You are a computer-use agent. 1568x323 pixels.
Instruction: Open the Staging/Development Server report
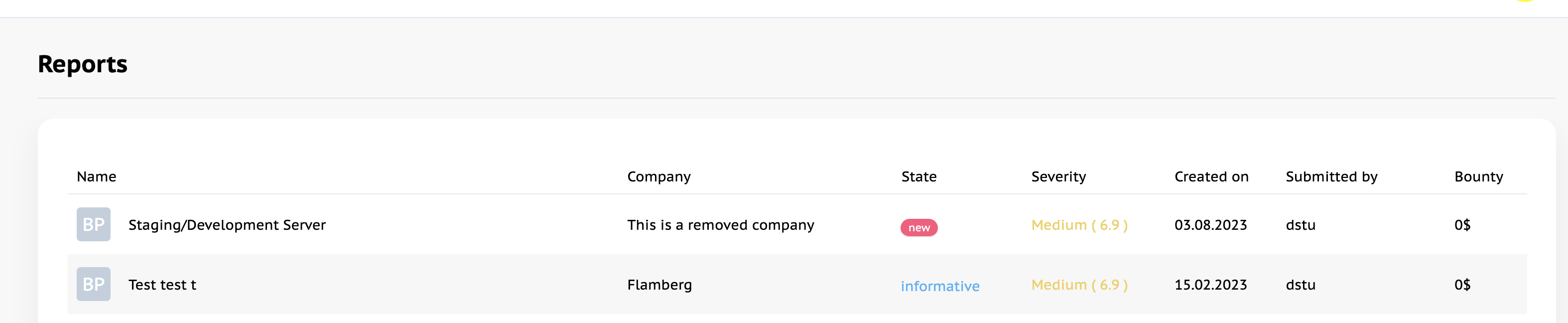click(x=227, y=225)
